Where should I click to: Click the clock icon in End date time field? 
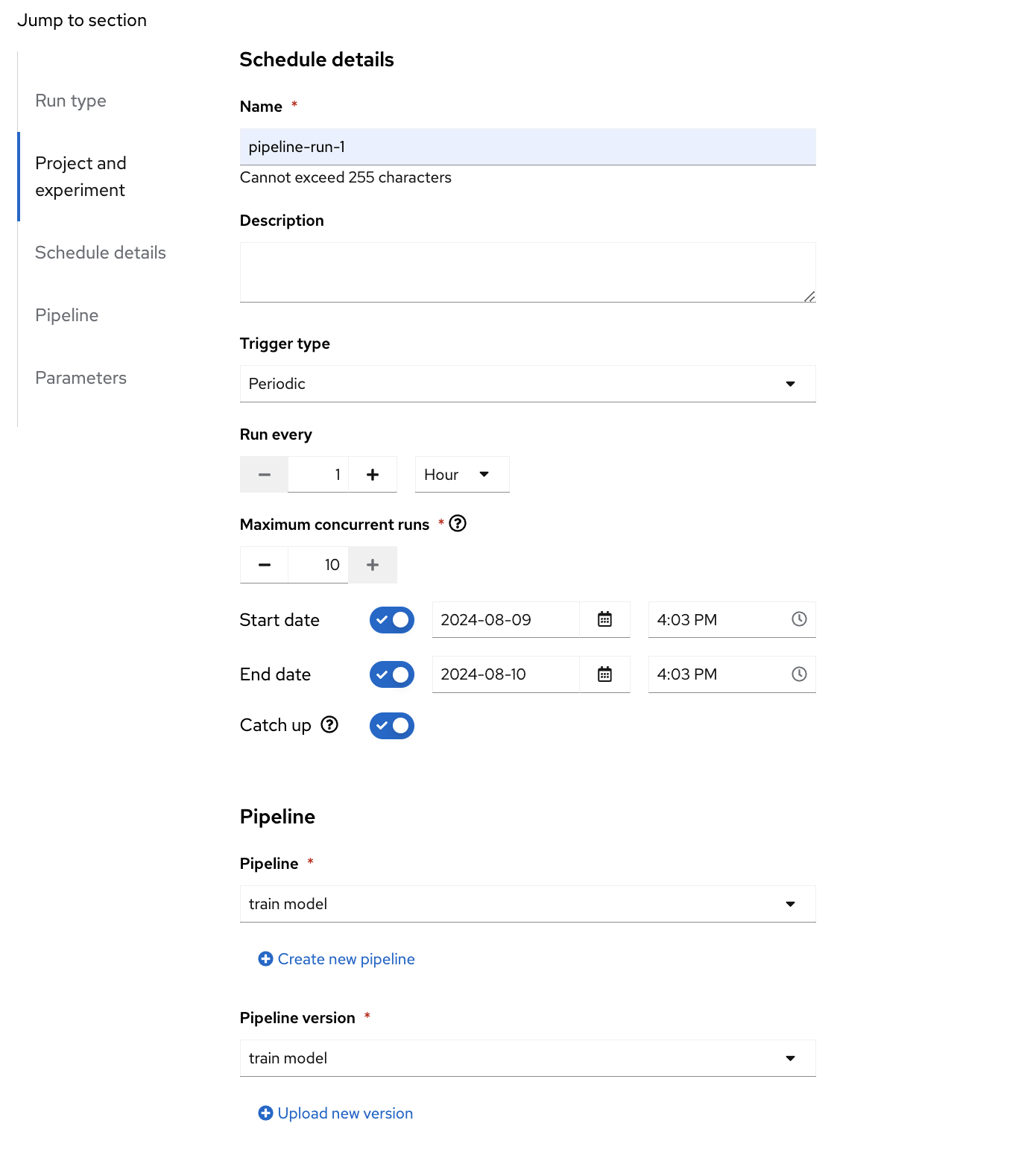tap(799, 674)
